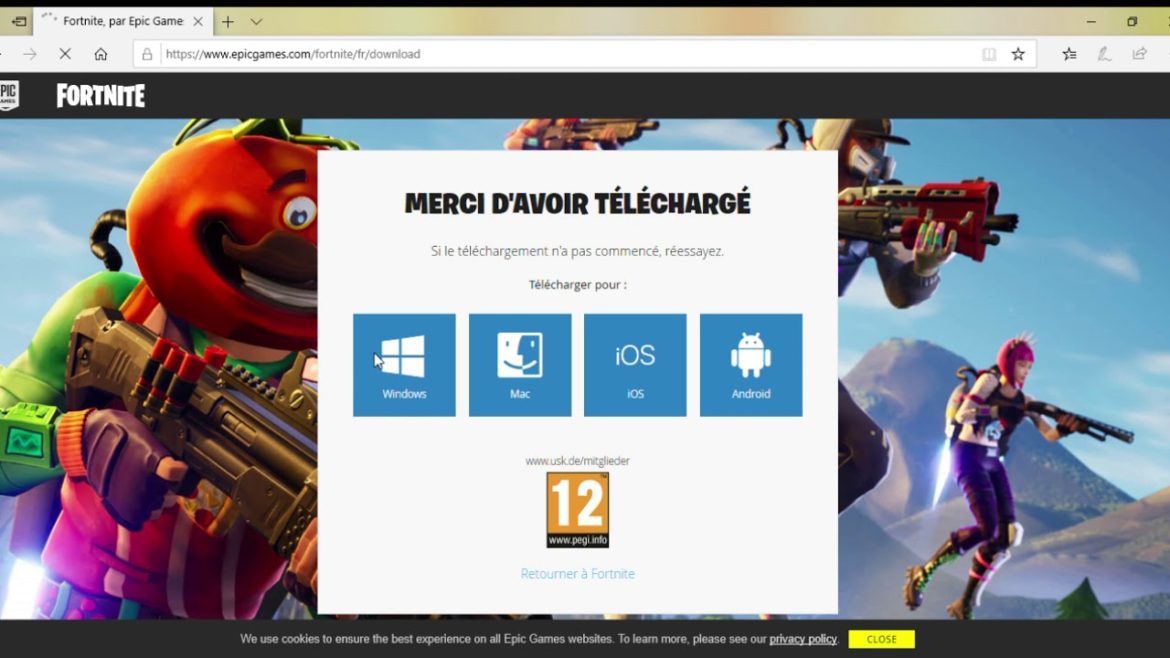Click the site lock icon in address bar
This screenshot has width=1170, height=658.
click(x=147, y=54)
